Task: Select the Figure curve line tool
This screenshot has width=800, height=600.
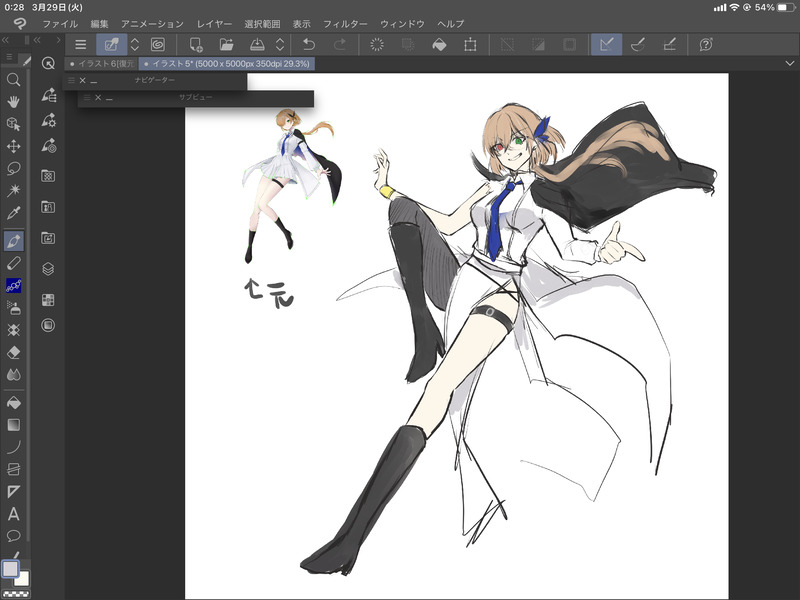Action: 13,447
